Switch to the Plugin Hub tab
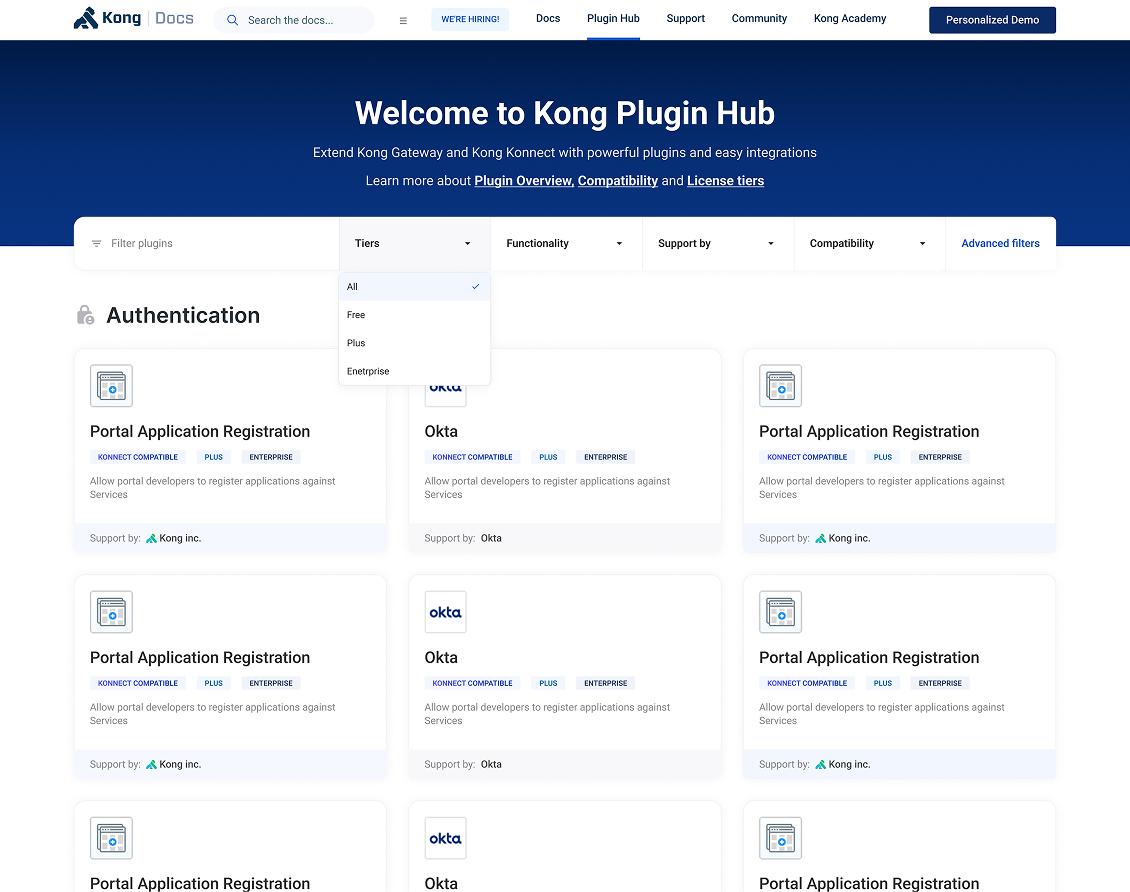 (613, 18)
